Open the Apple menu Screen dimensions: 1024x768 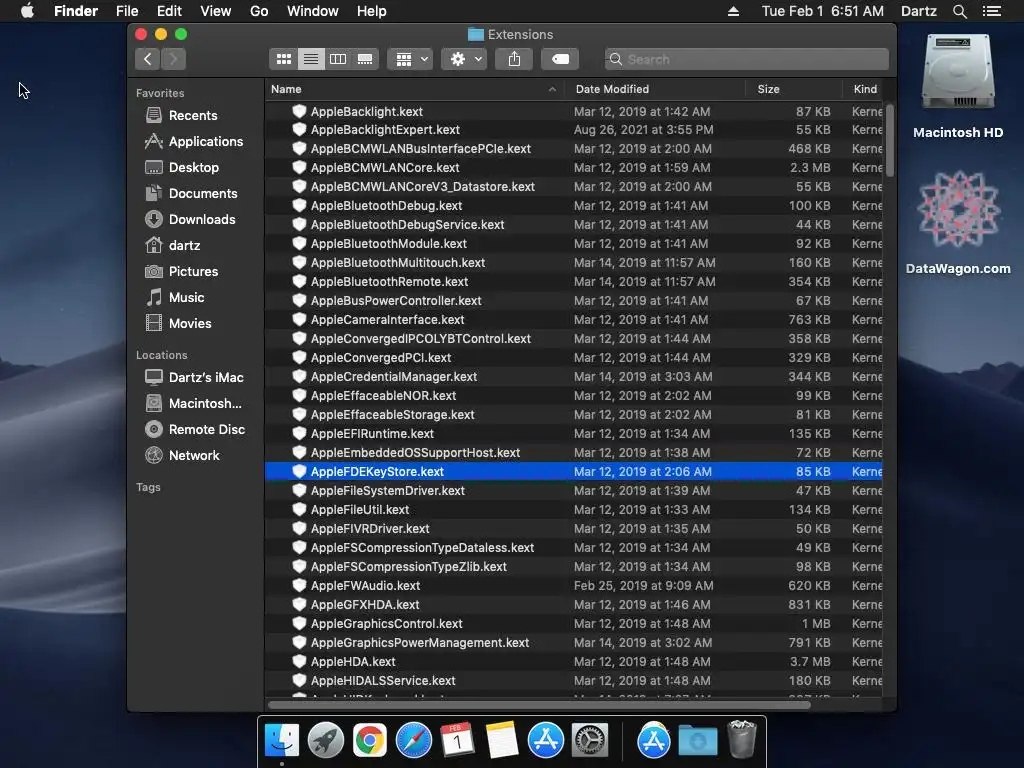click(27, 11)
